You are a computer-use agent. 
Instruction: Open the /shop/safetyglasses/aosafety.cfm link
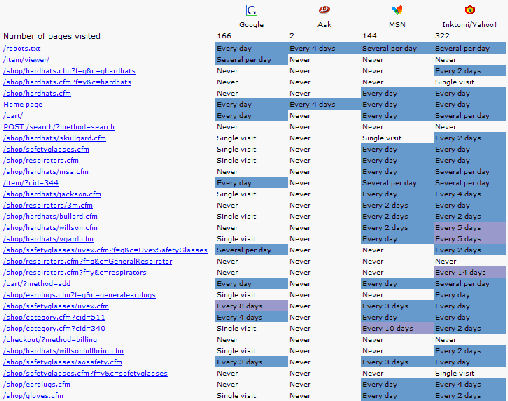[x=62, y=362]
